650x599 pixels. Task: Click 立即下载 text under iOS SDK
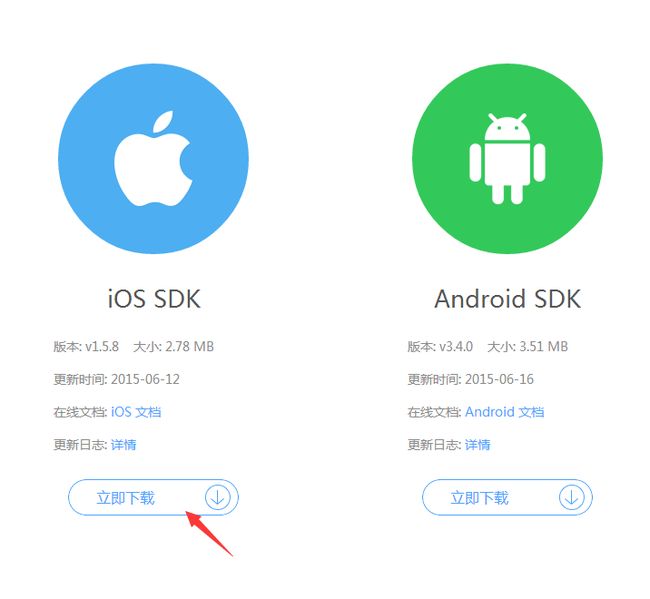click(x=125, y=497)
